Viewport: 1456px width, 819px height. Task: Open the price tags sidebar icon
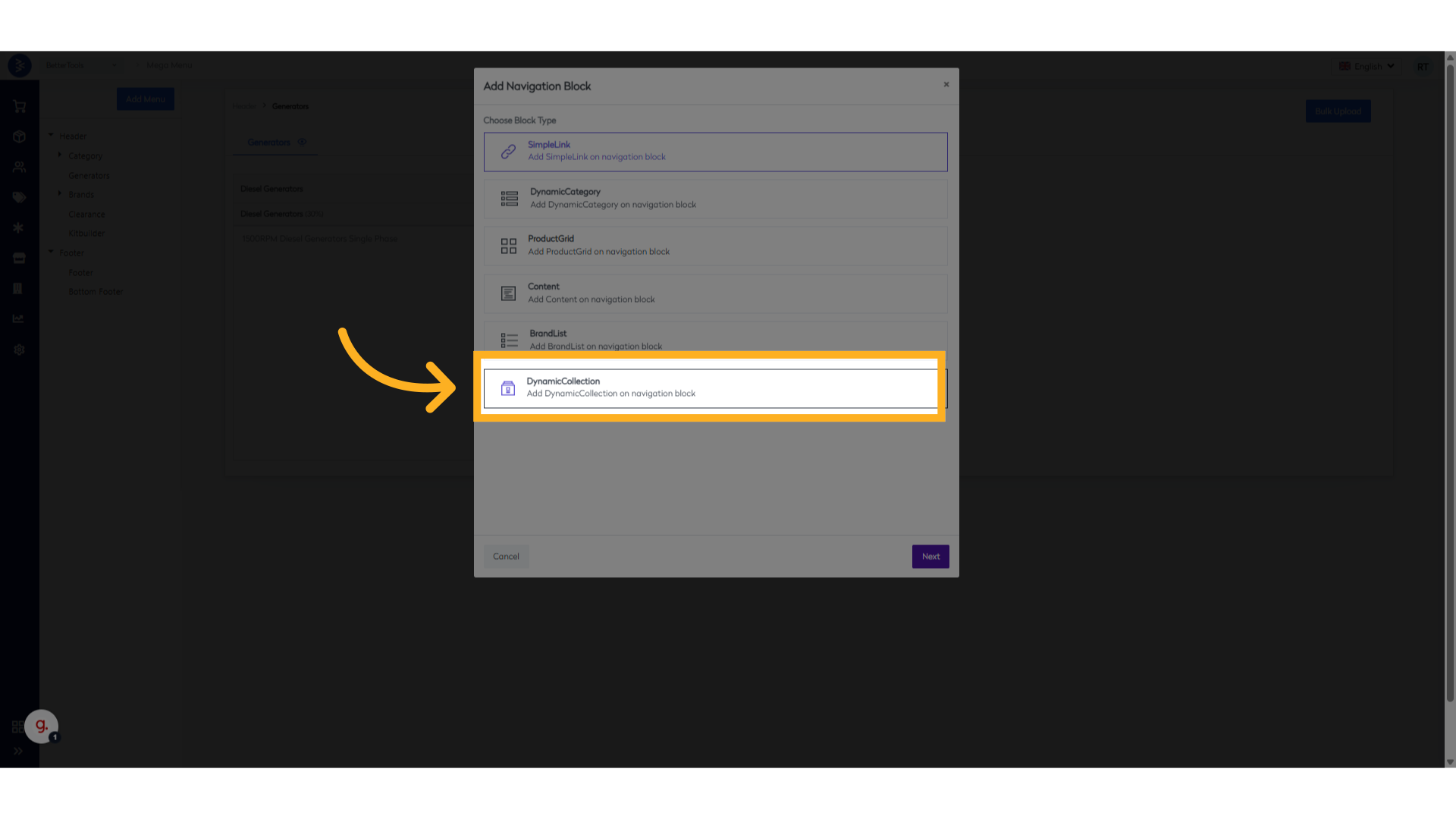click(x=19, y=197)
